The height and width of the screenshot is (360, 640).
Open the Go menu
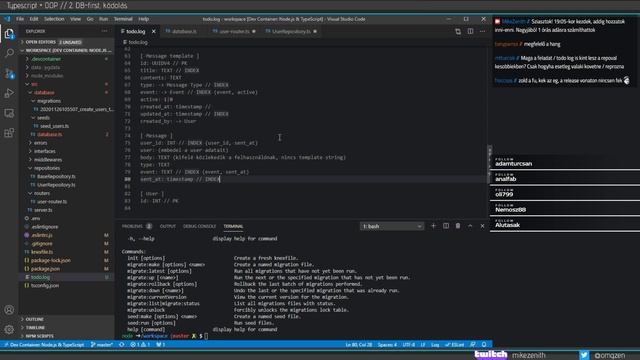[90, 19]
